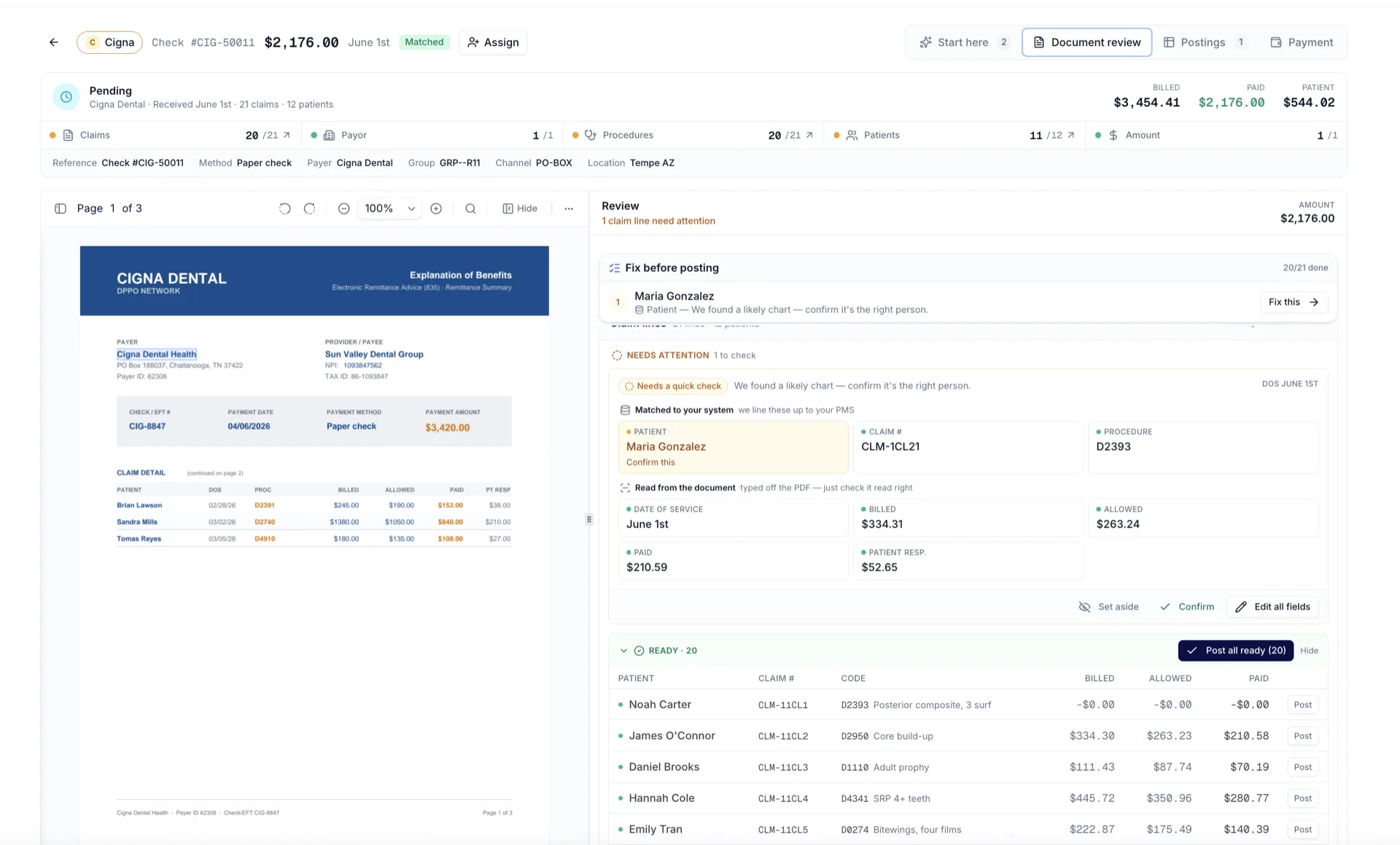Click the Matched status badge

point(424,42)
